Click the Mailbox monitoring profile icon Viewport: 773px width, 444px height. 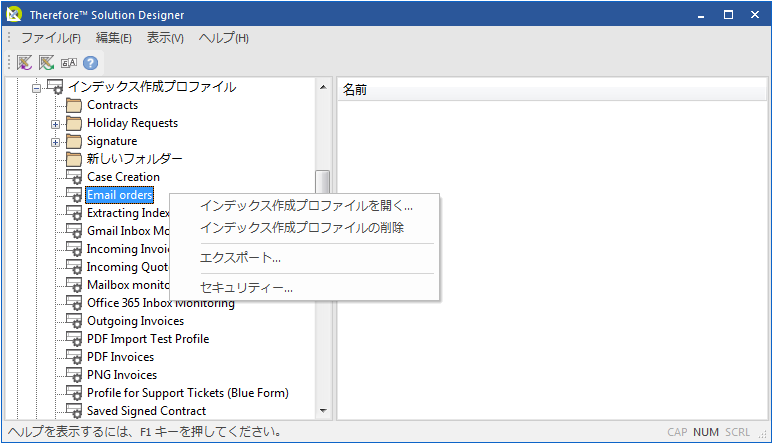(x=74, y=285)
